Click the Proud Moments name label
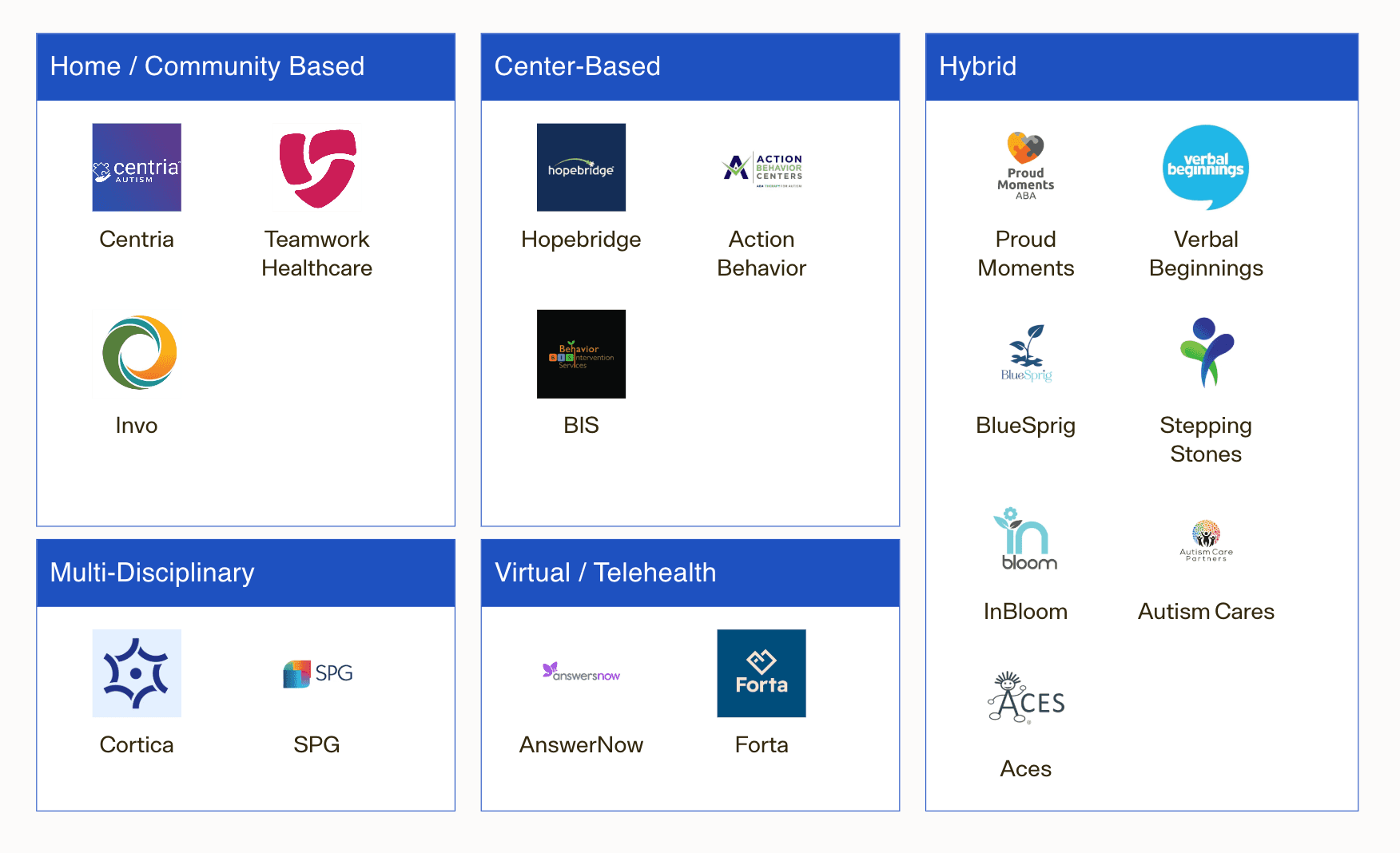The image size is (1400, 853). 1026,253
